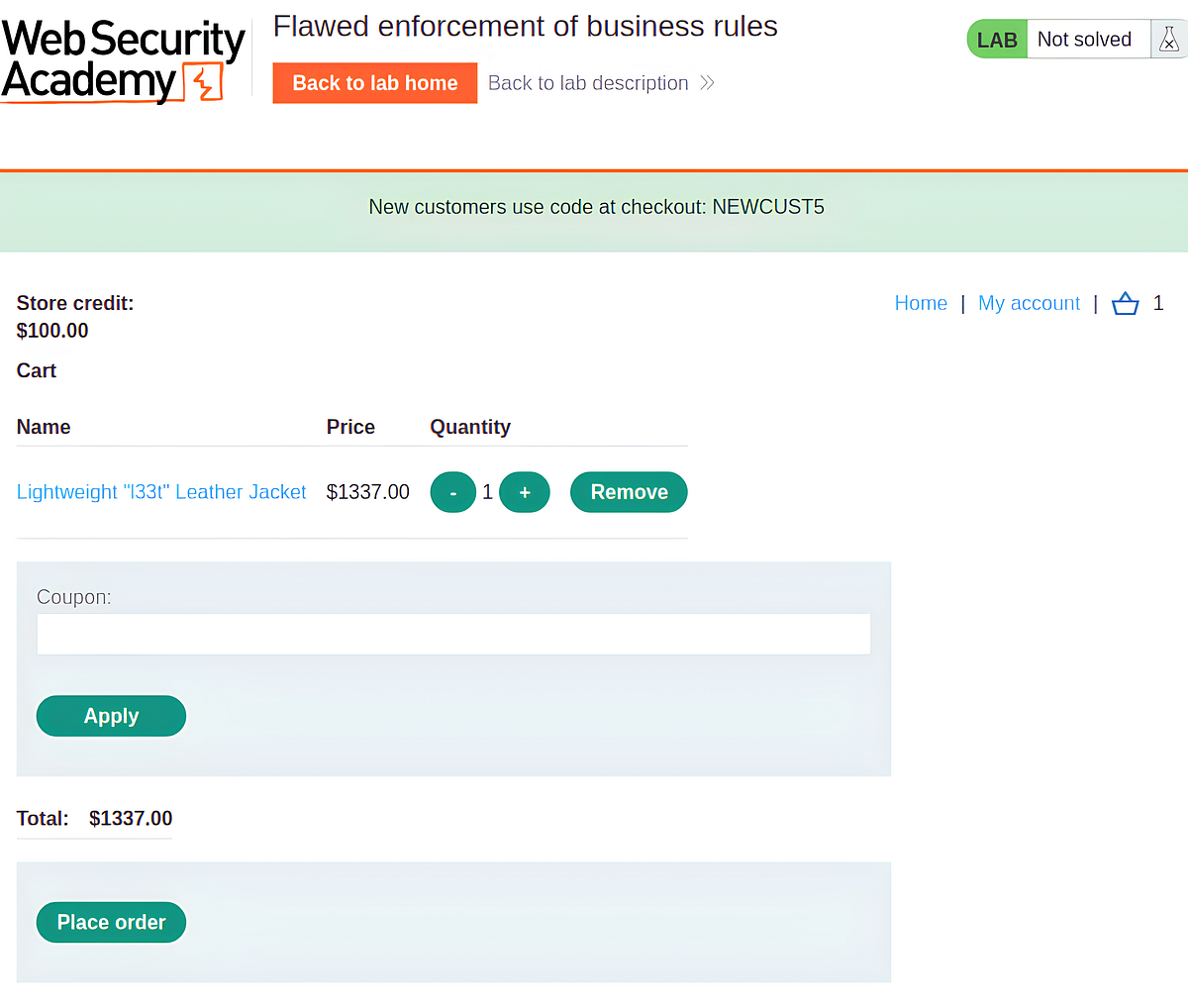Apply the entered coupon code
Viewport: 1188px width, 1008px height.
[111, 715]
